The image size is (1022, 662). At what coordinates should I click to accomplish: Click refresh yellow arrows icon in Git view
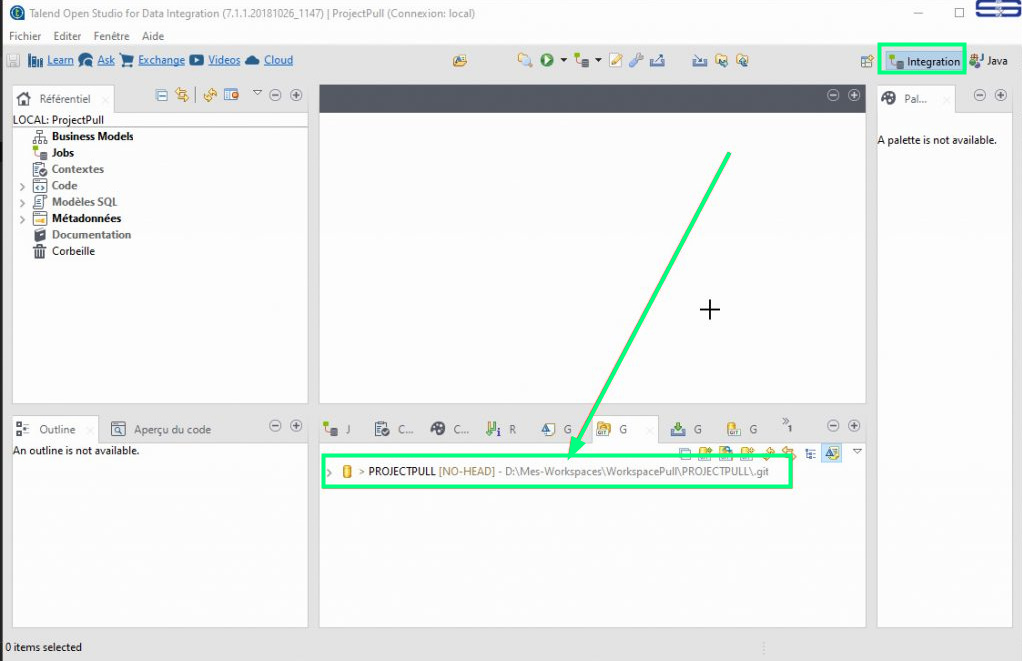pos(769,453)
